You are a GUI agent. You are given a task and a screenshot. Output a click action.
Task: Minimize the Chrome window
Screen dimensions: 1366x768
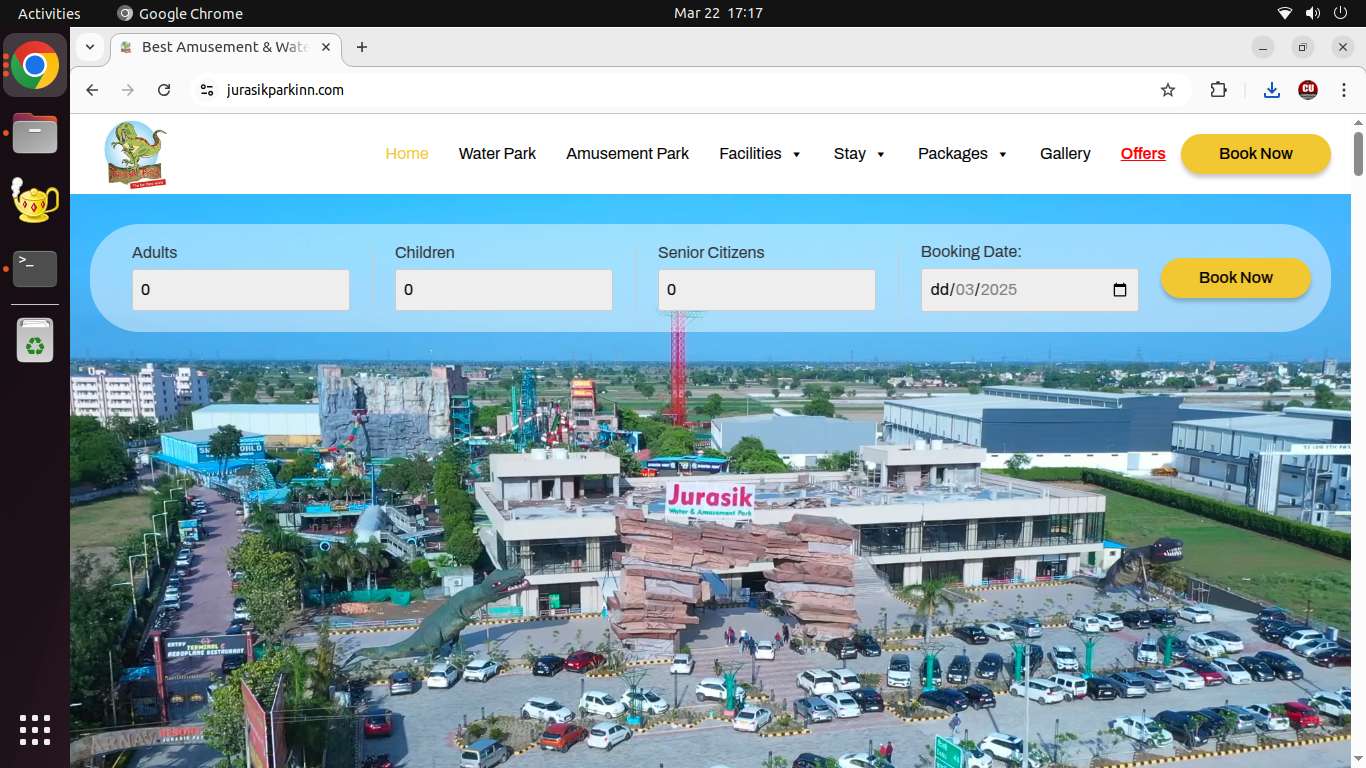pos(1263,47)
